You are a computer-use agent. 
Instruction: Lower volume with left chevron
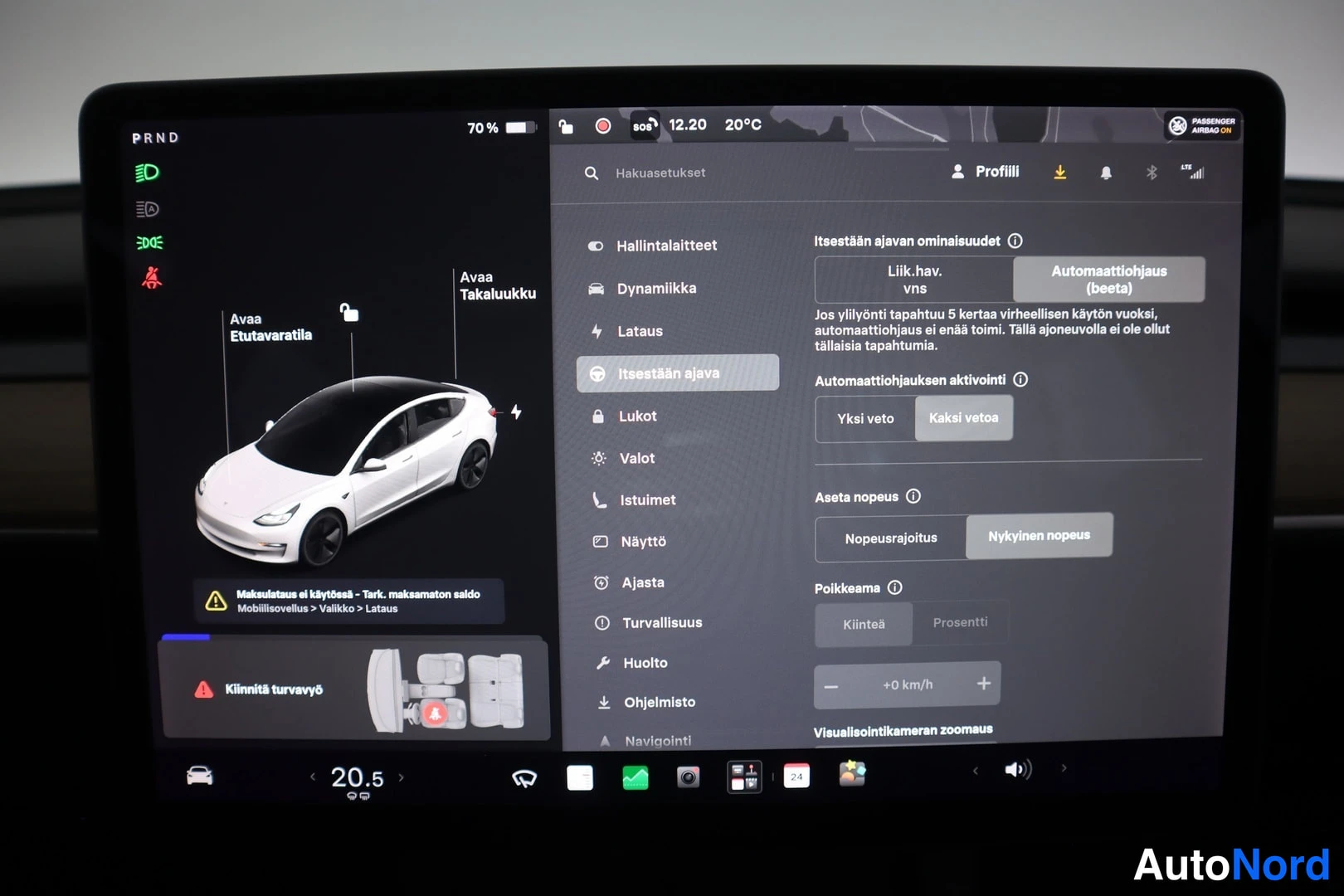pyautogui.click(x=976, y=771)
